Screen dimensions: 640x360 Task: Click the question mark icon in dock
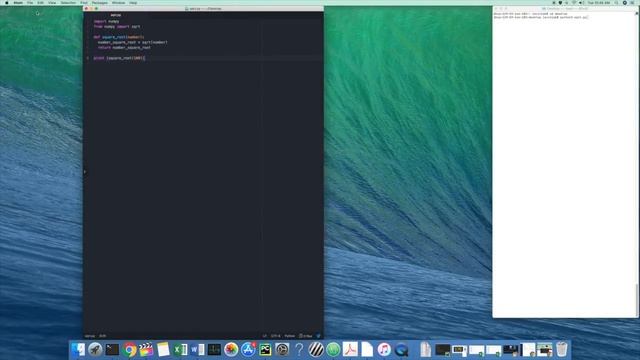pyautogui.click(x=299, y=350)
